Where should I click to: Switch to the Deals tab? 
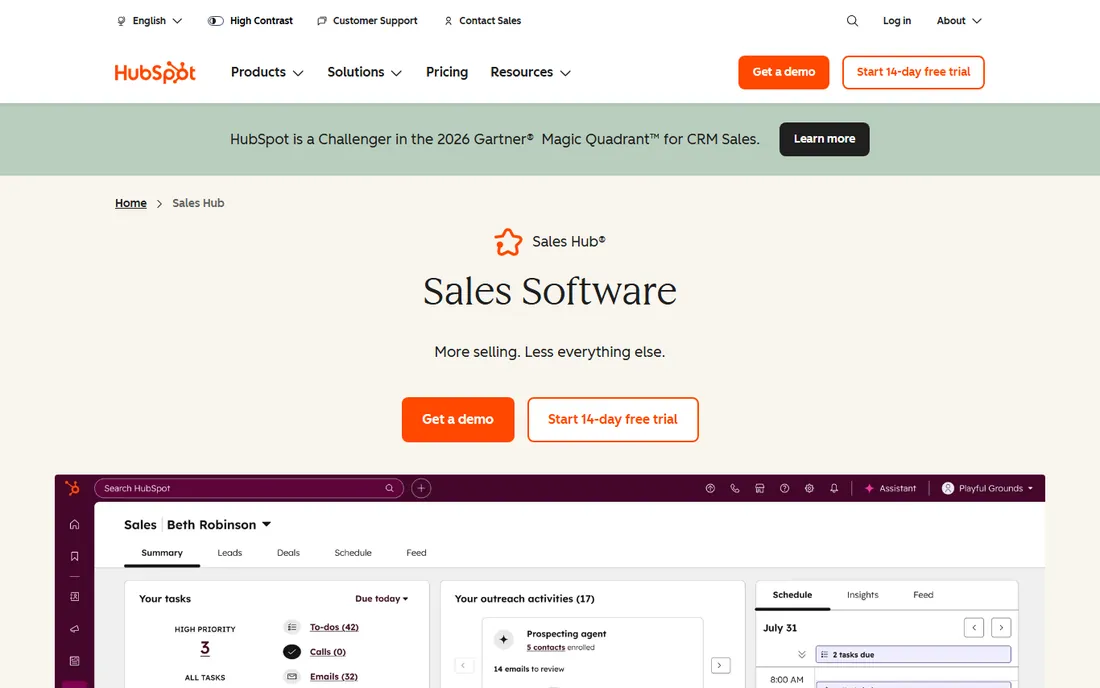(288, 553)
